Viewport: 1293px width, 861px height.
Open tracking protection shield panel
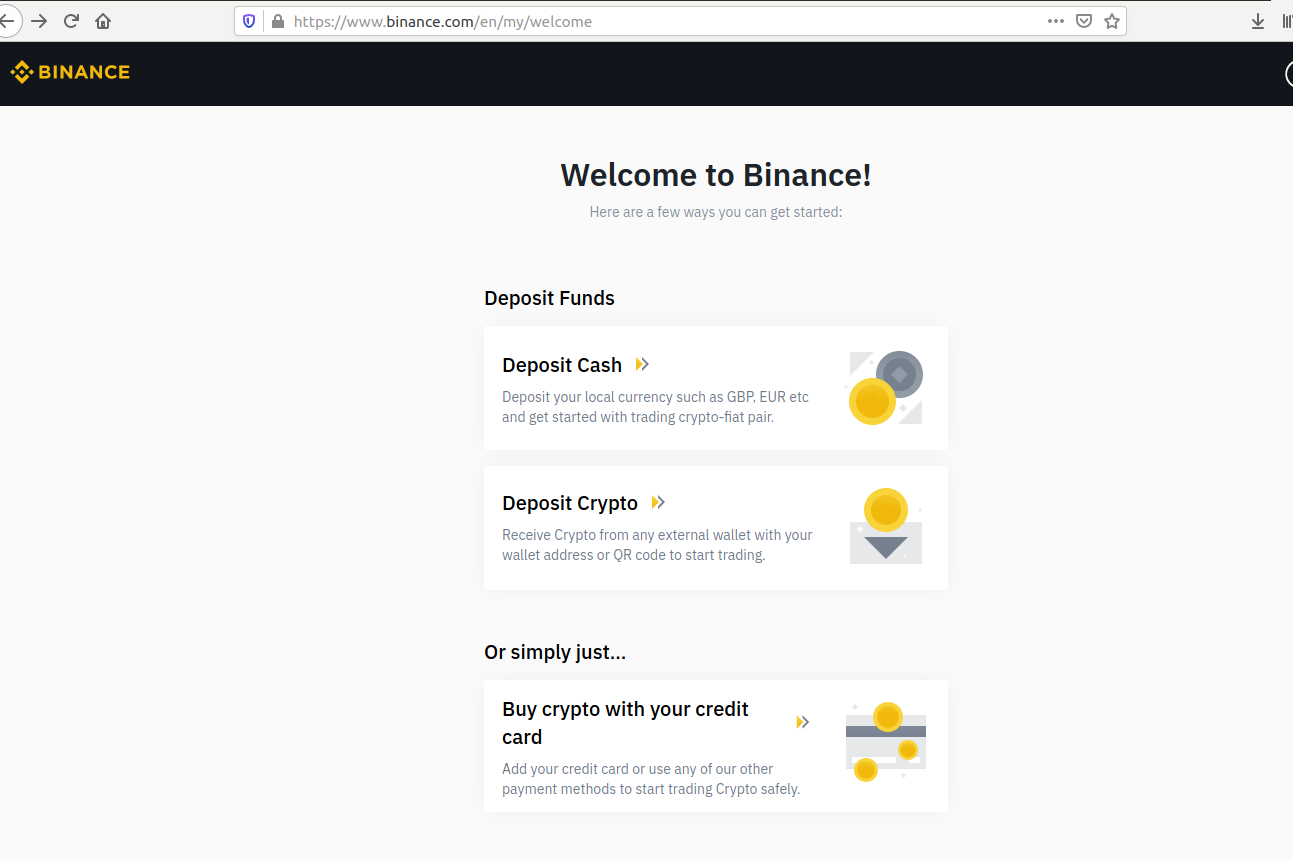coord(250,21)
